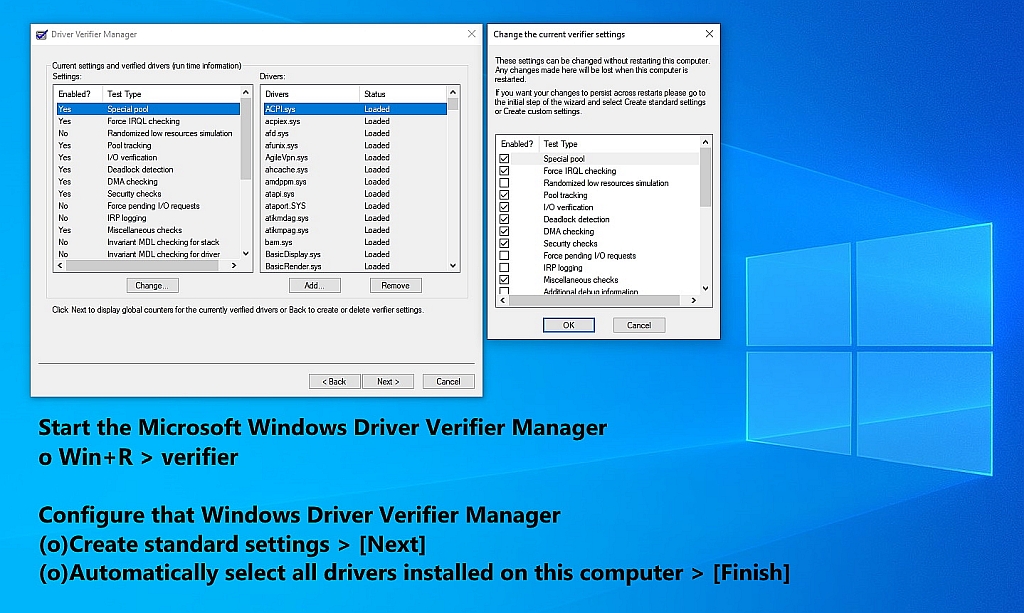Toggle the DMA checking checkbox
The image size is (1024, 613).
(504, 231)
